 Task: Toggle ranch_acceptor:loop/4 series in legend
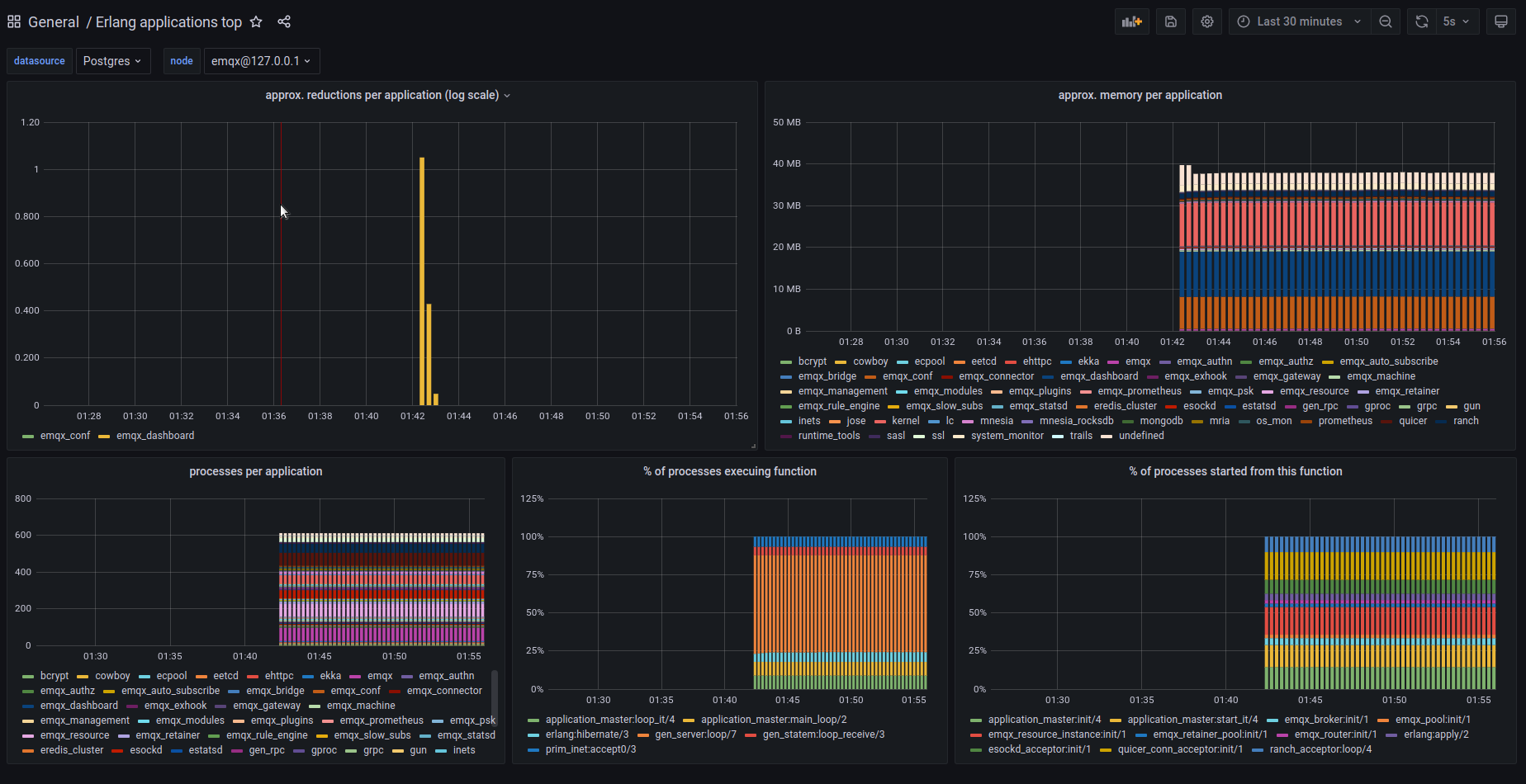[1320, 749]
